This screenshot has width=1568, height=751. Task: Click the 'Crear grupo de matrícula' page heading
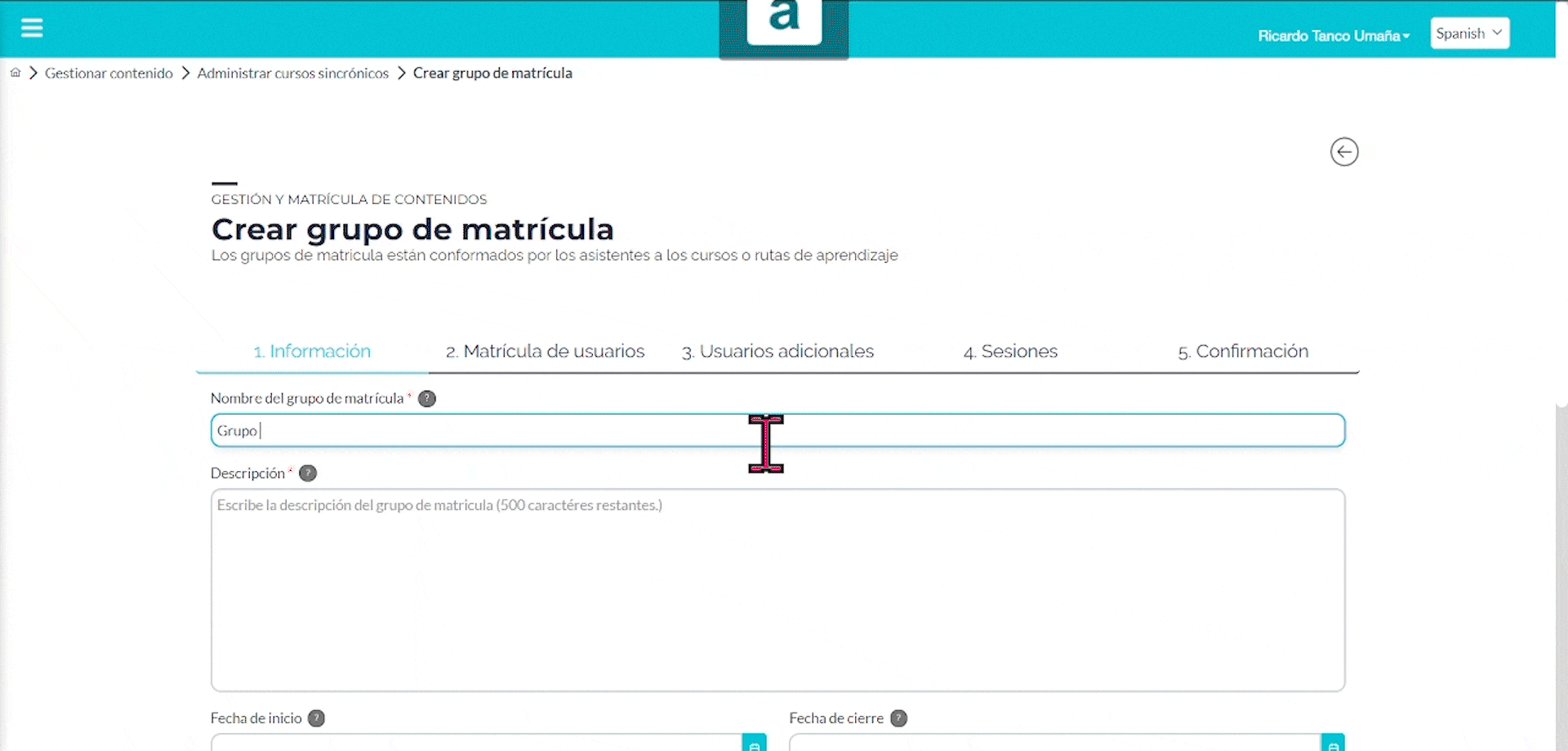point(412,229)
